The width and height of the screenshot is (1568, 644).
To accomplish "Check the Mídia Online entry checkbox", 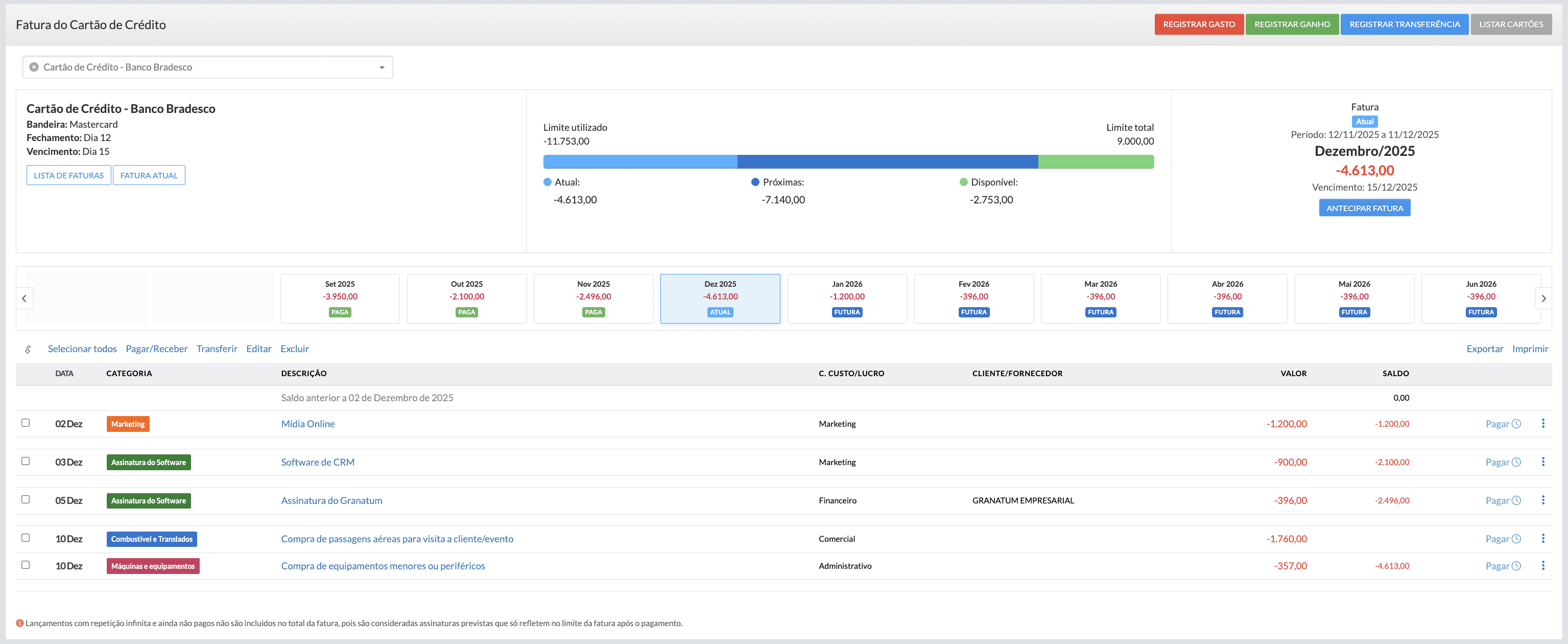I will pos(26,423).
